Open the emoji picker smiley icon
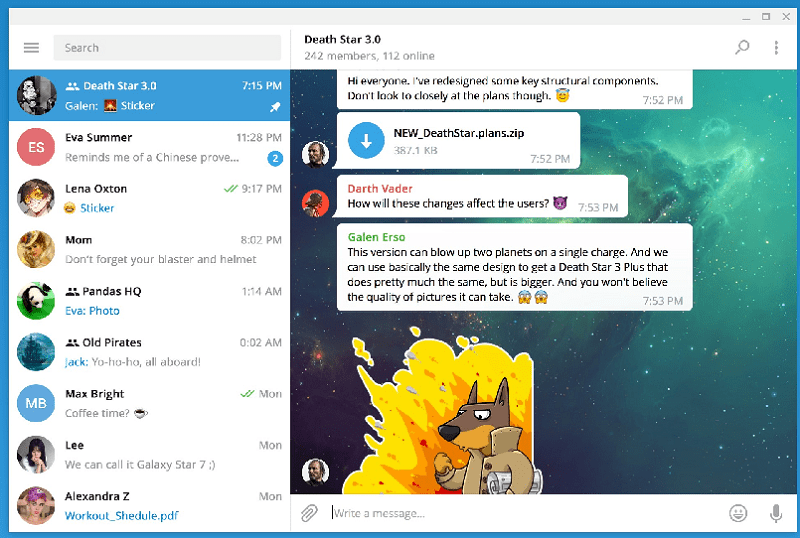This screenshot has width=800, height=538. [738, 513]
